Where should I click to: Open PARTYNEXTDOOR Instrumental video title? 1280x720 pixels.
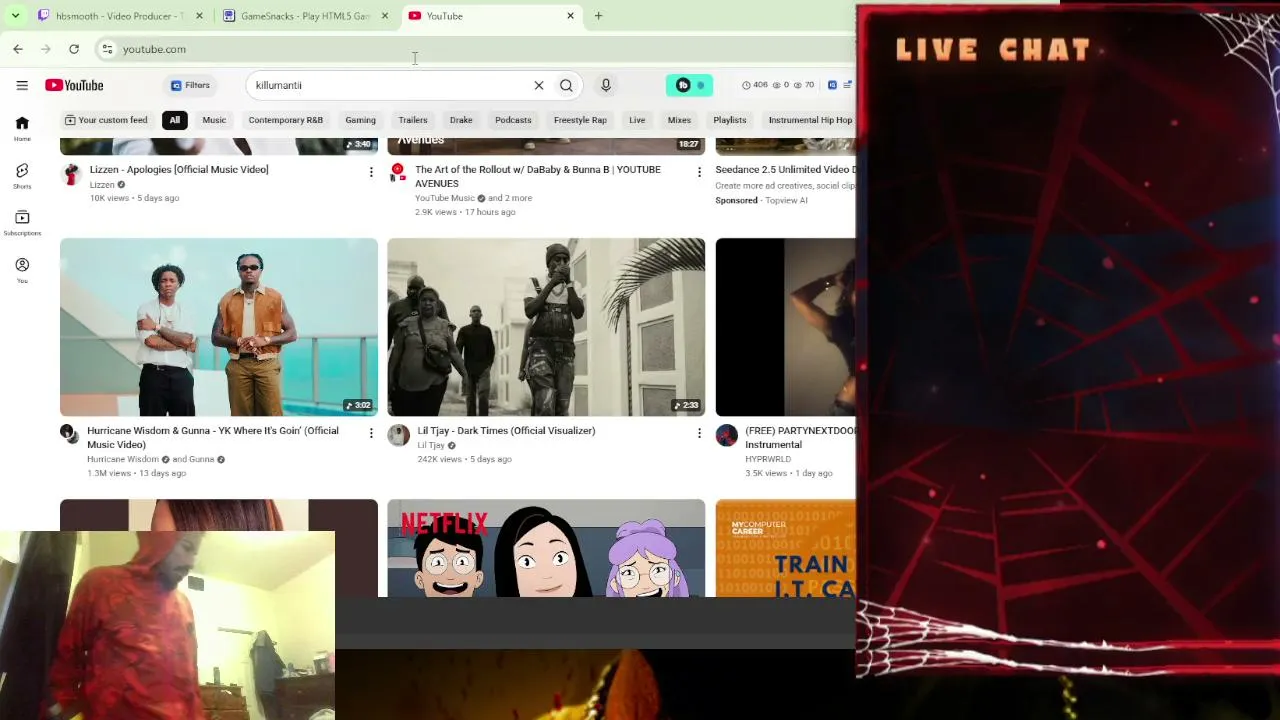800,437
